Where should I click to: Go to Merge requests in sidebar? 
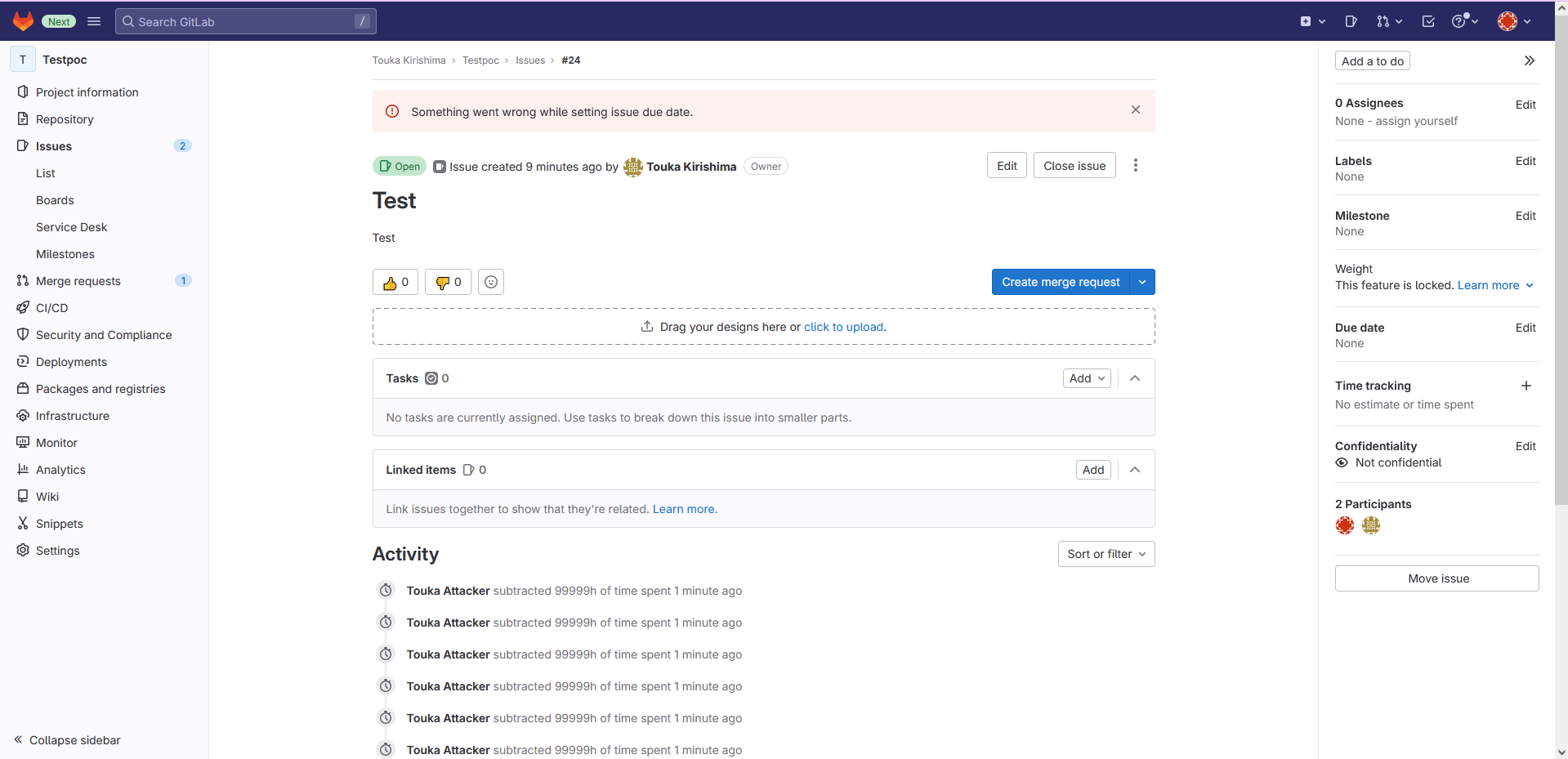(78, 281)
